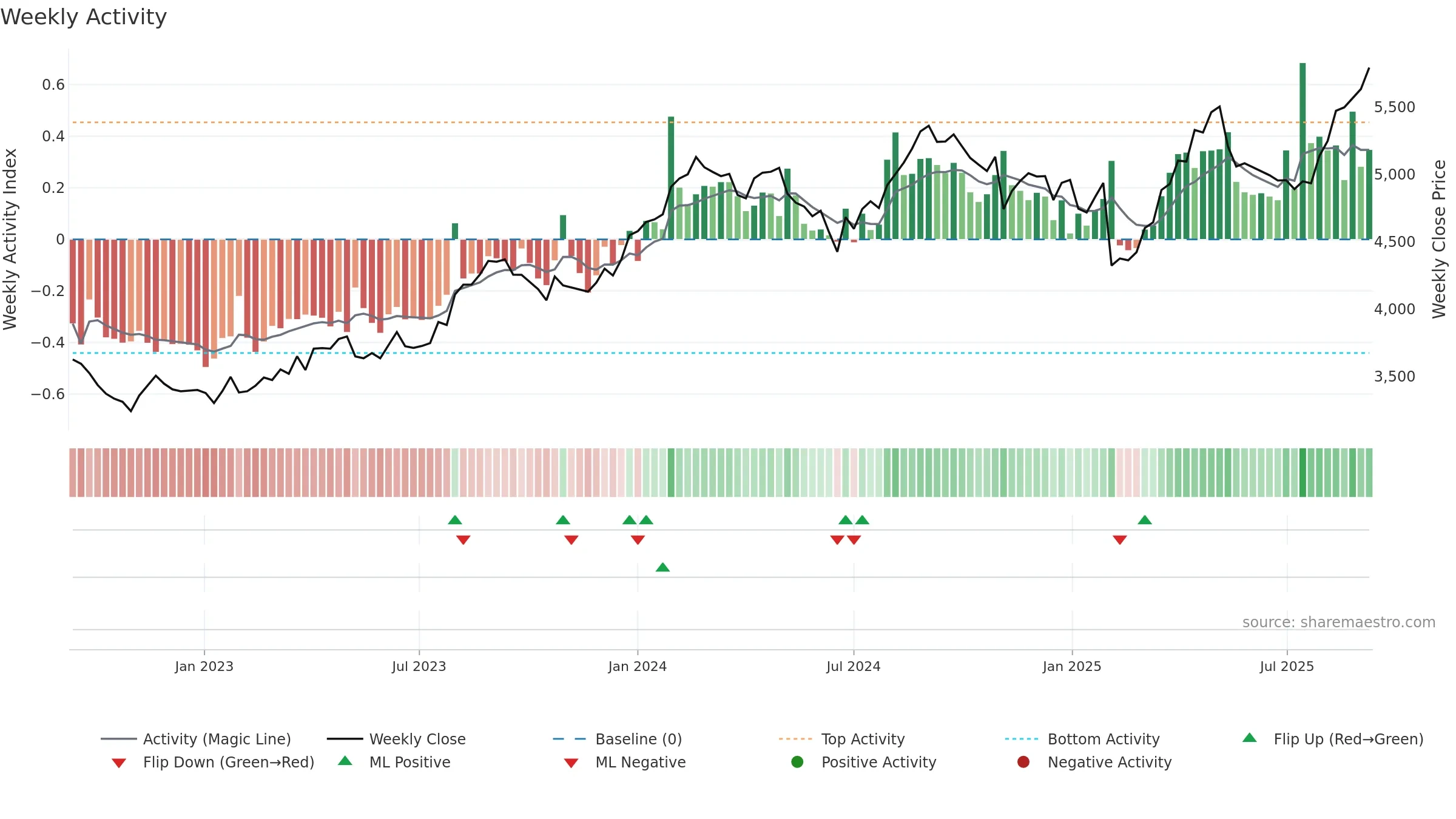Toggle the Top Activity legend entry
Viewport: 1456px width, 819px height.
tap(841, 739)
